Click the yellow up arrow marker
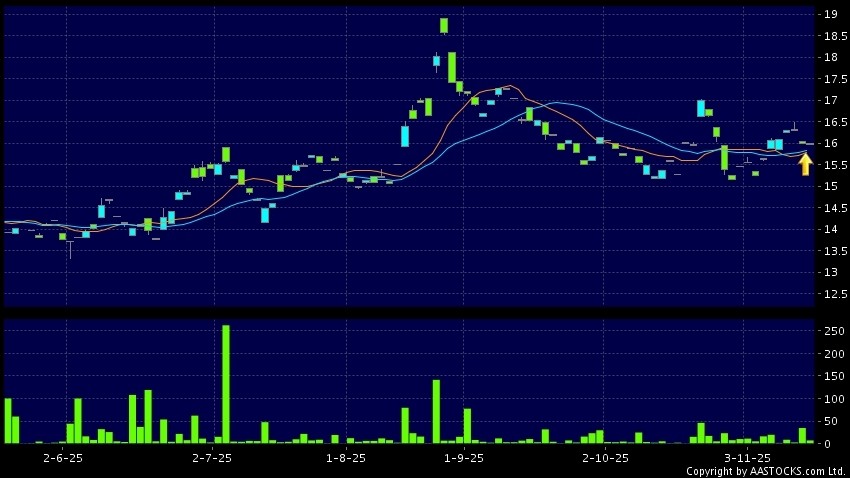The width and height of the screenshot is (850, 478). click(805, 164)
